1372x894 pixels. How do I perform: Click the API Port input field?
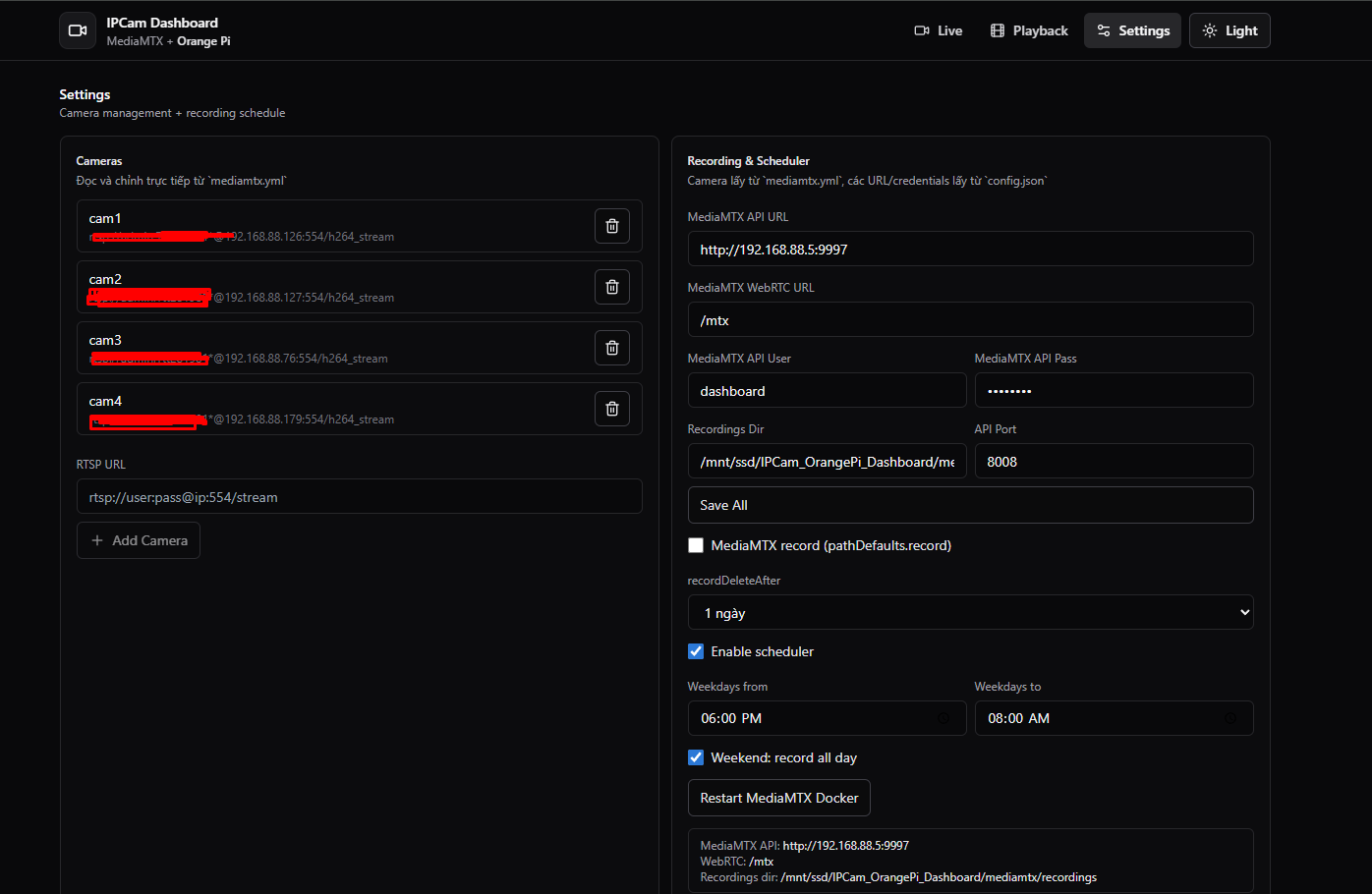[x=1115, y=462]
